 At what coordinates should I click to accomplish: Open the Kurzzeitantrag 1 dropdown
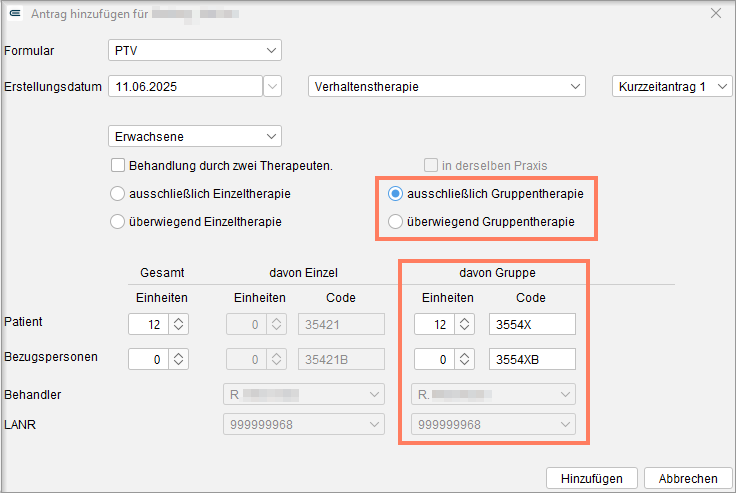tap(672, 86)
